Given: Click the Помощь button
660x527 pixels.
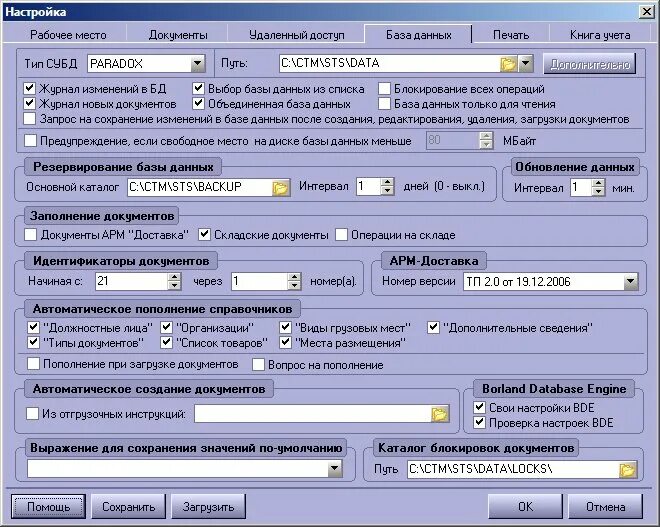Looking at the screenshot, I should coord(48,507).
